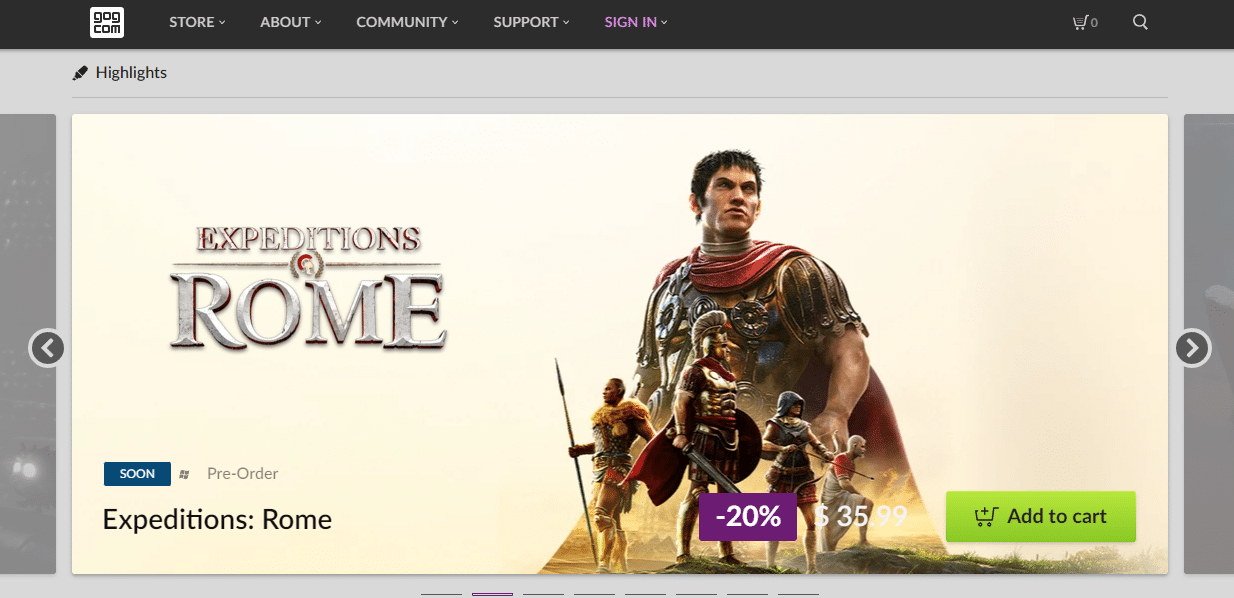Click the Highlights marker pen icon

tap(81, 73)
